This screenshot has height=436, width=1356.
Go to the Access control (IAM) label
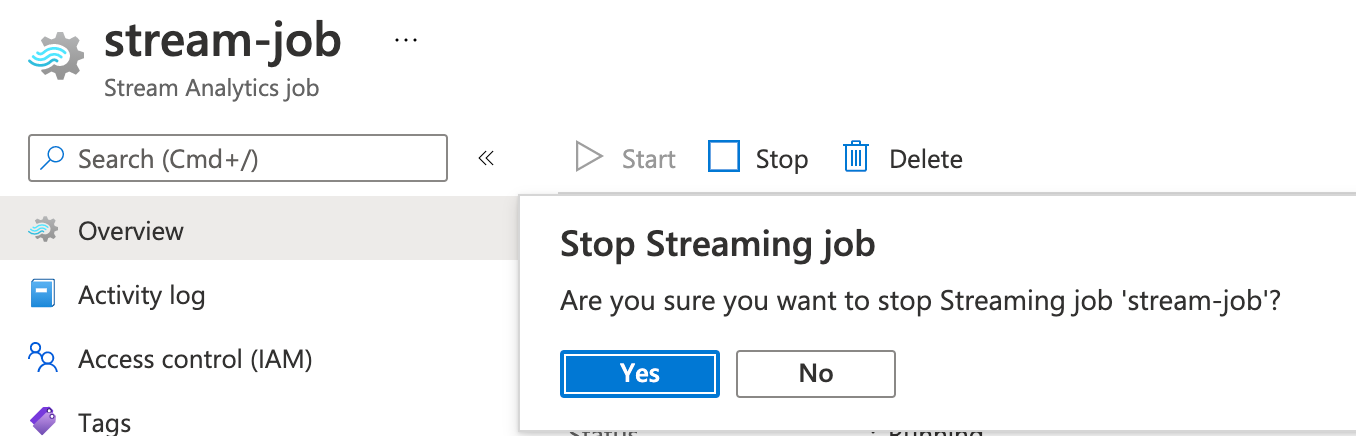click(196, 359)
